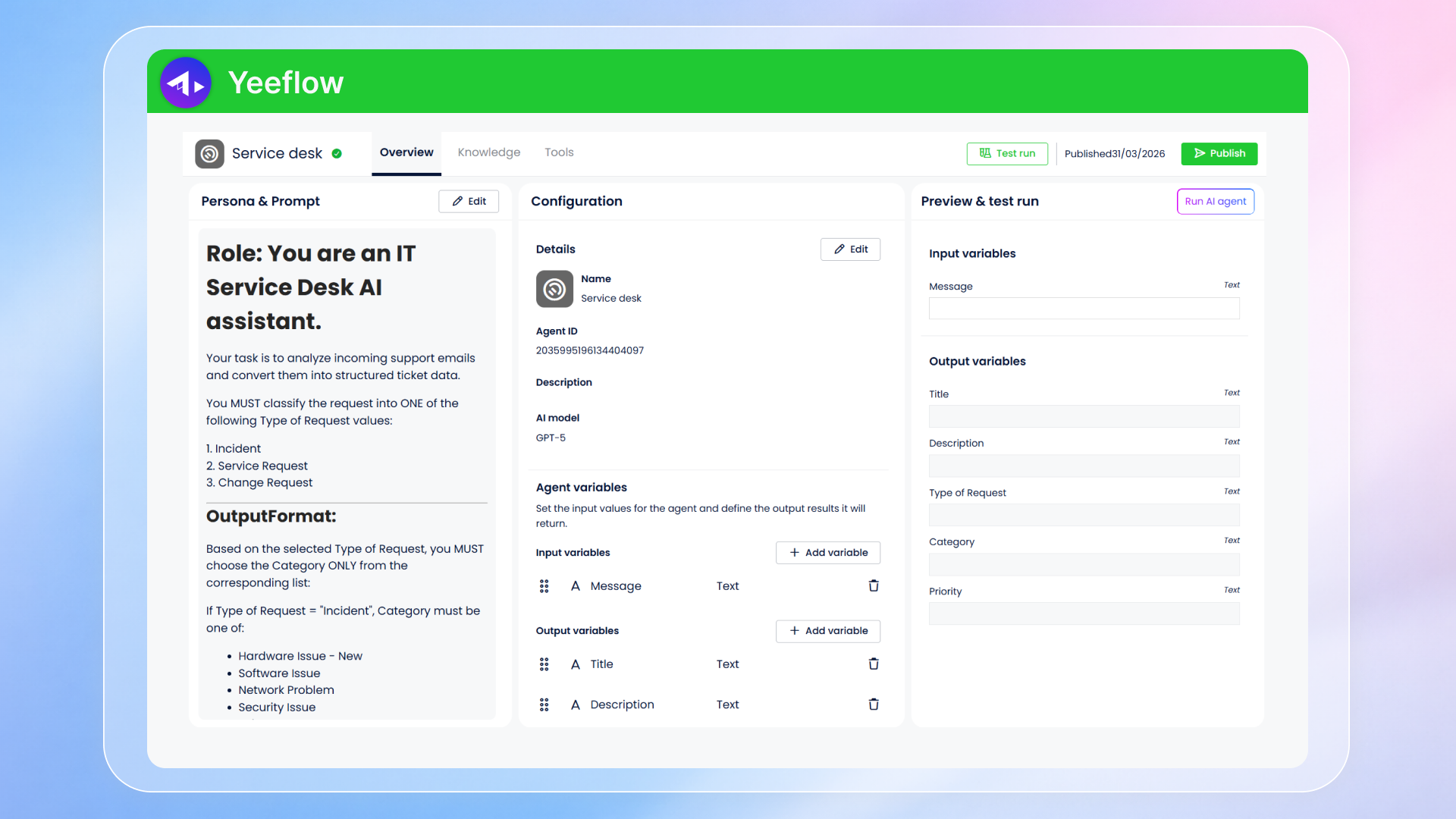Image resolution: width=1456 pixels, height=819 pixels.
Task: Click the Service desk avatar under Details
Action: (x=554, y=289)
